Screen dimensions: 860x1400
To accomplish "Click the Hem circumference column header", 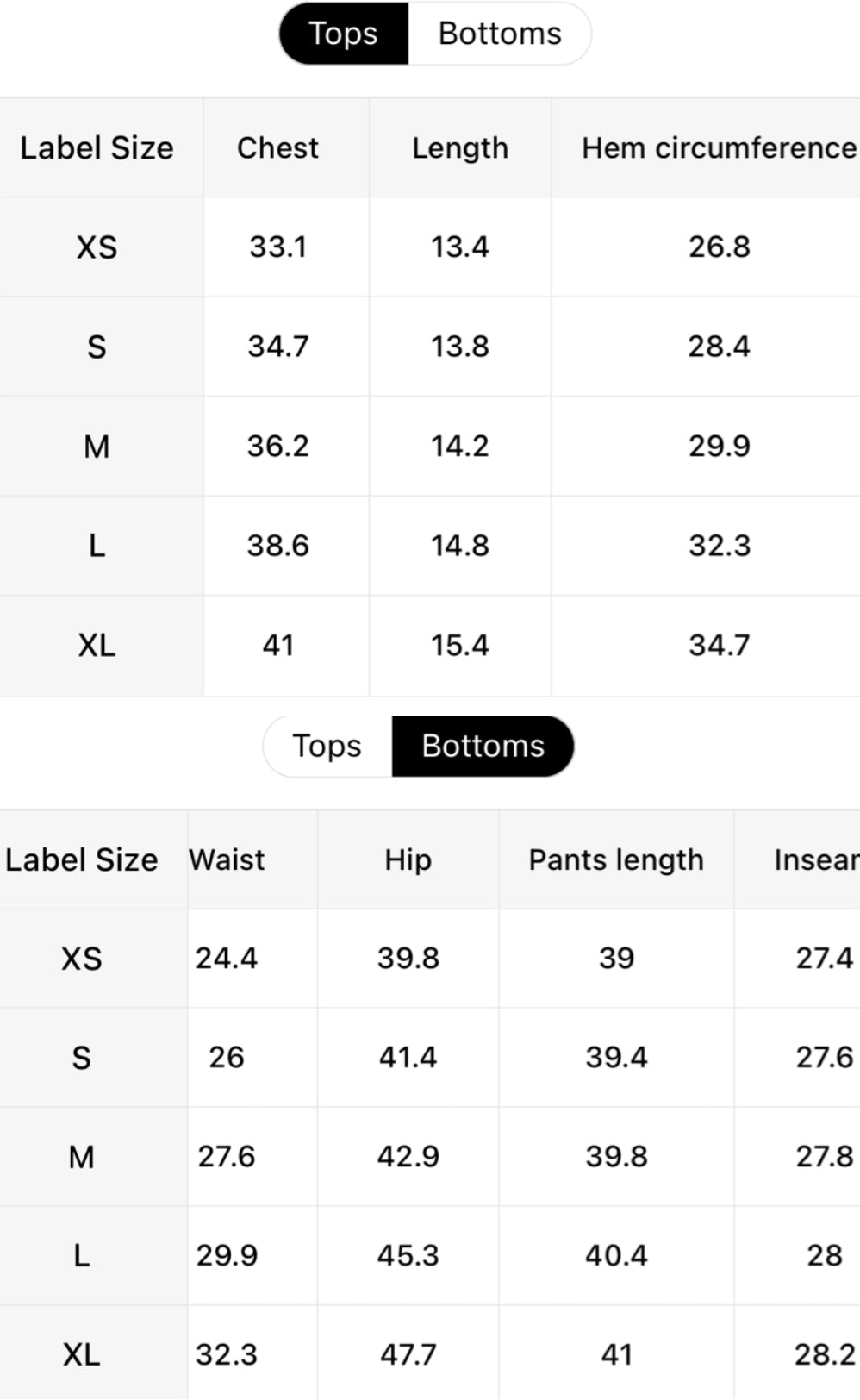I will [719, 147].
